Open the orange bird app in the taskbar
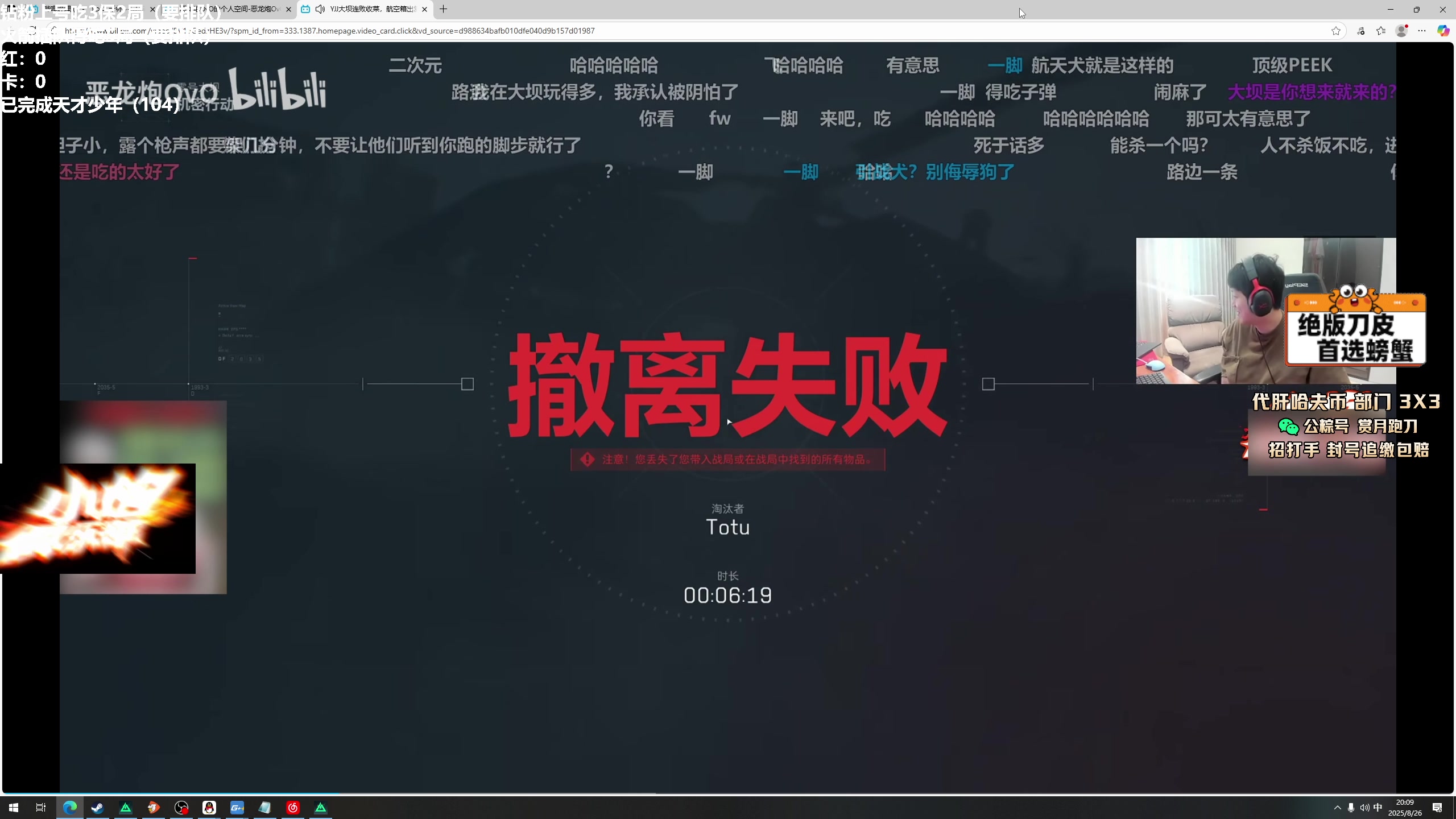Viewport: 1456px width, 819px height. coord(154,808)
